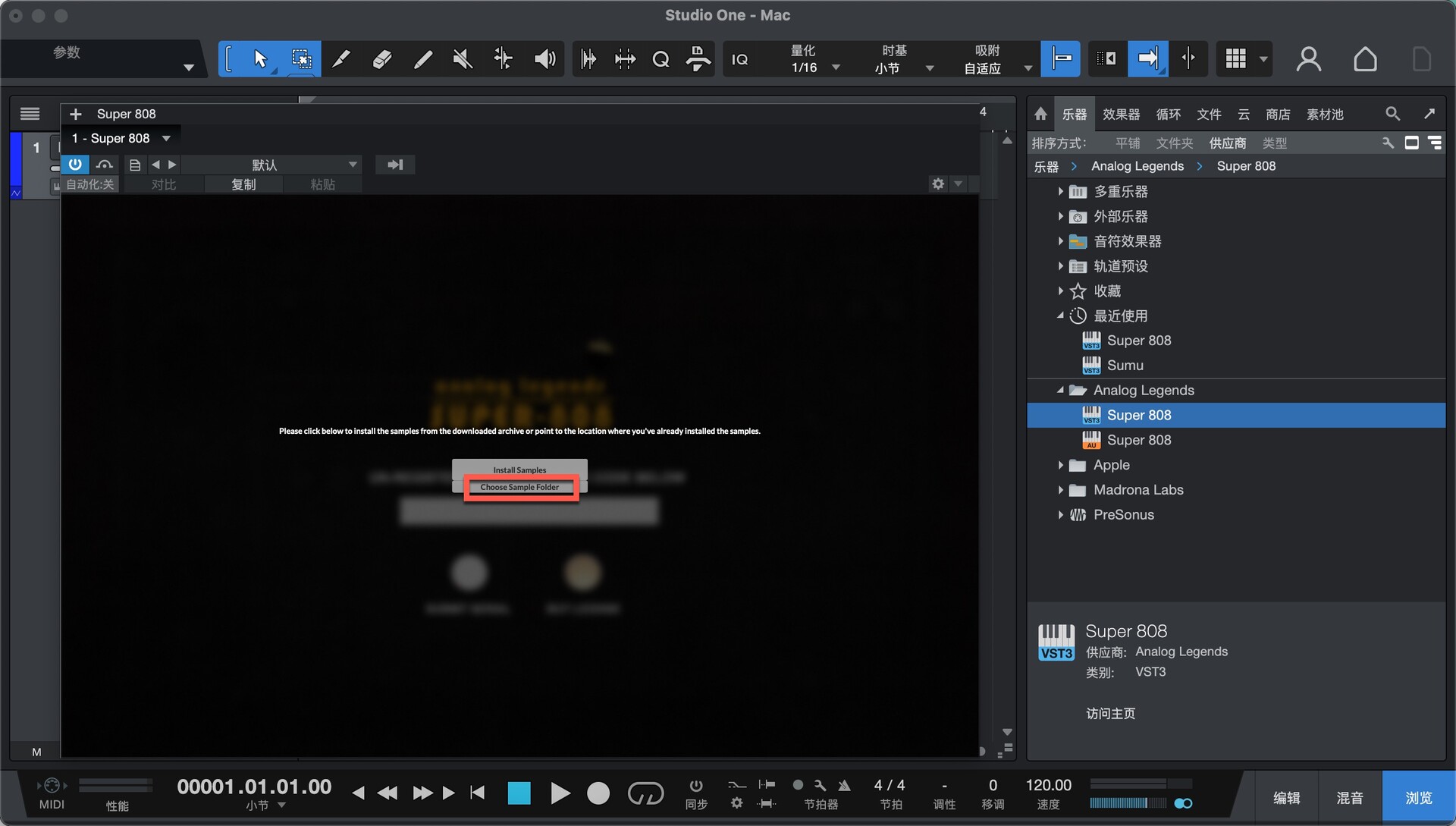This screenshot has width=1456, height=826.
Task: Toggle loop playback in the transport bar
Action: pyautogui.click(x=645, y=793)
